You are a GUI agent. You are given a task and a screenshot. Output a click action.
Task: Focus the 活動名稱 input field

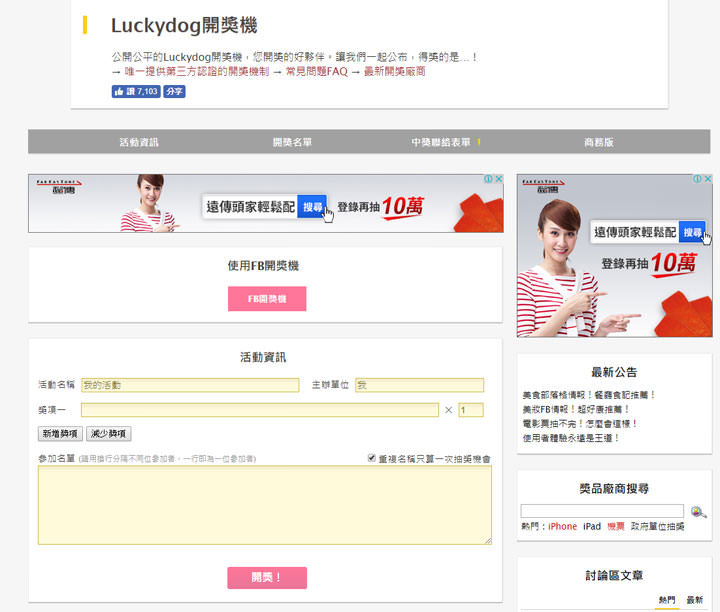point(190,385)
